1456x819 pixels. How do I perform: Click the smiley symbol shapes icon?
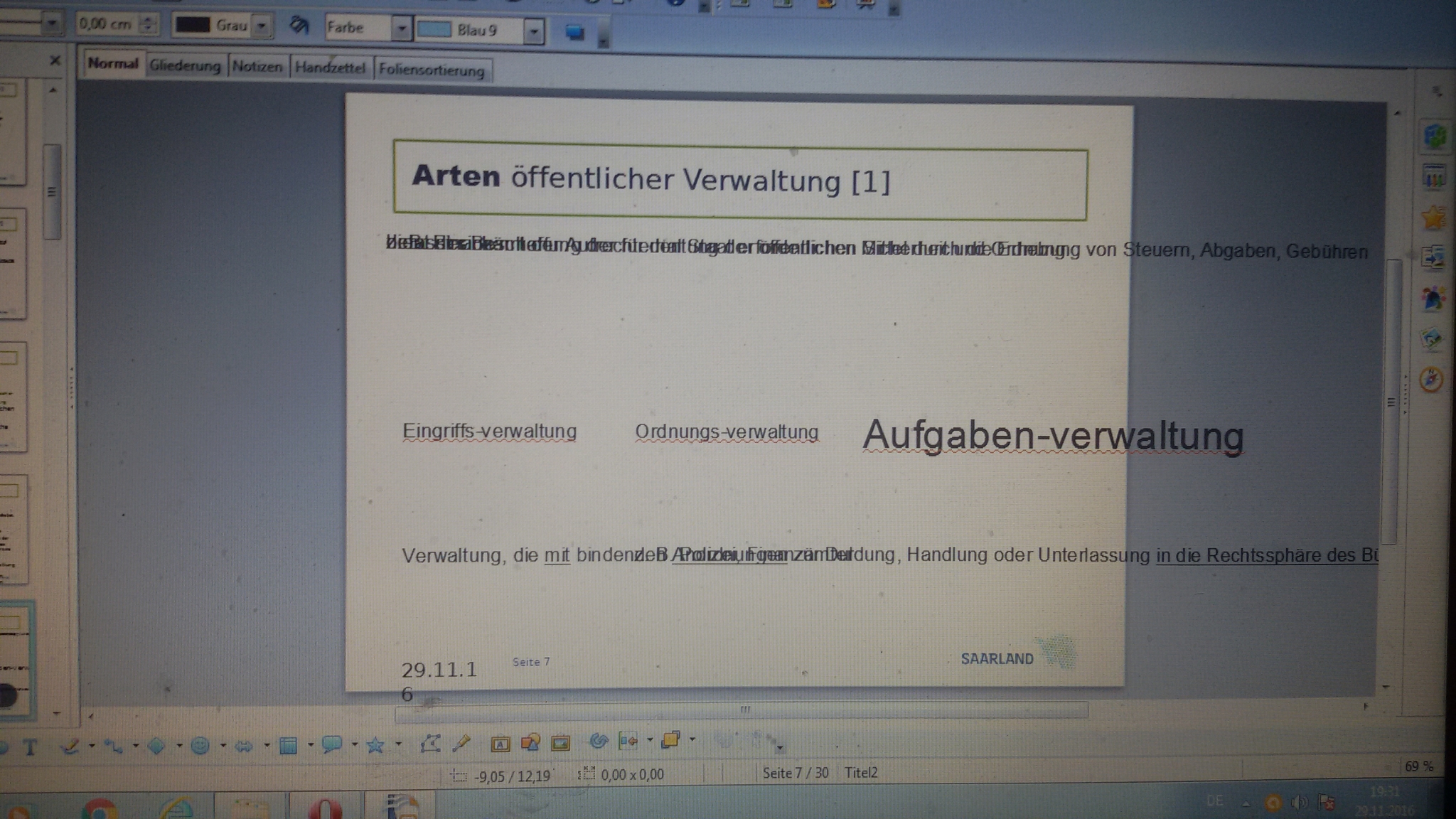coord(200,745)
